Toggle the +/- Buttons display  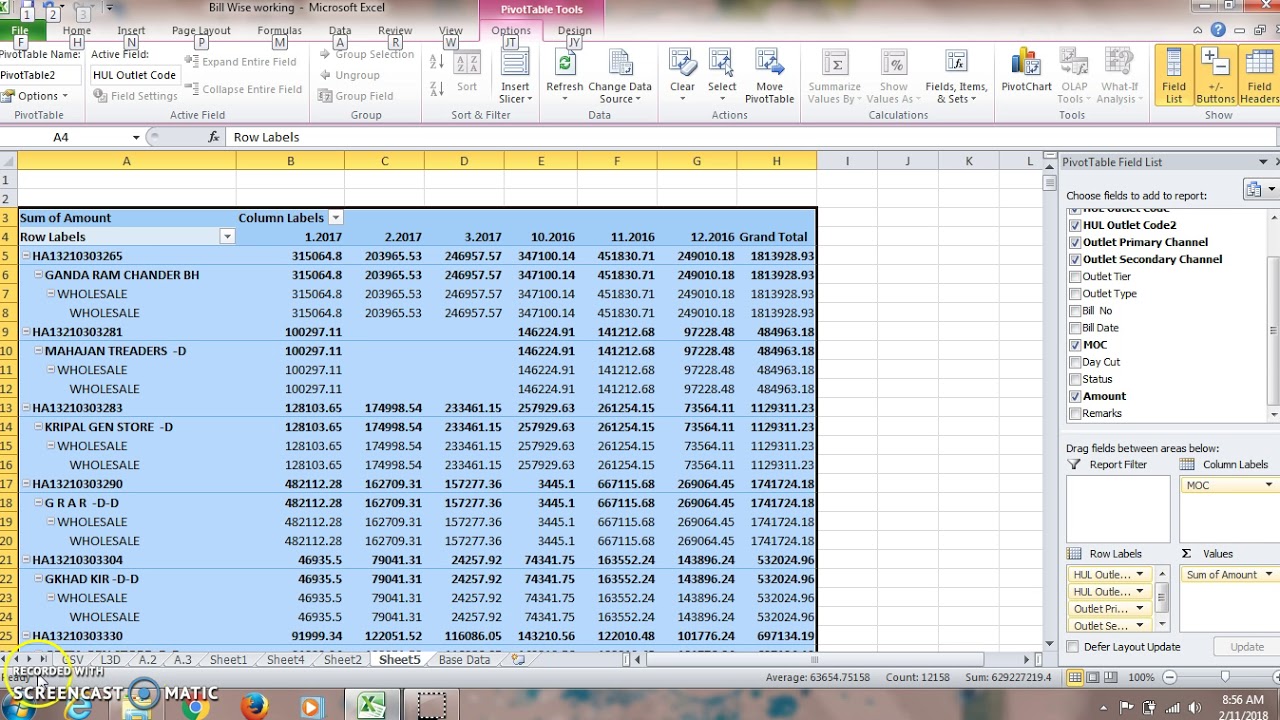coord(1216,75)
